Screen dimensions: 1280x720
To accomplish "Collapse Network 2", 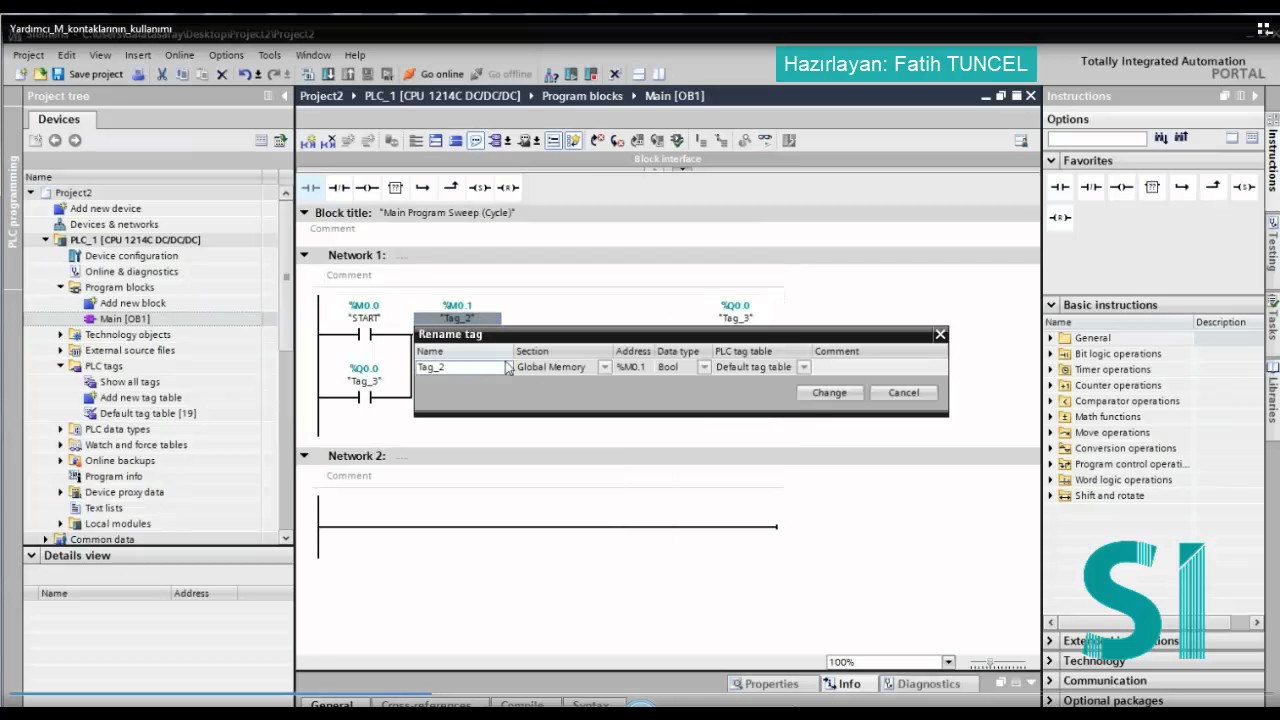I will click(304, 456).
